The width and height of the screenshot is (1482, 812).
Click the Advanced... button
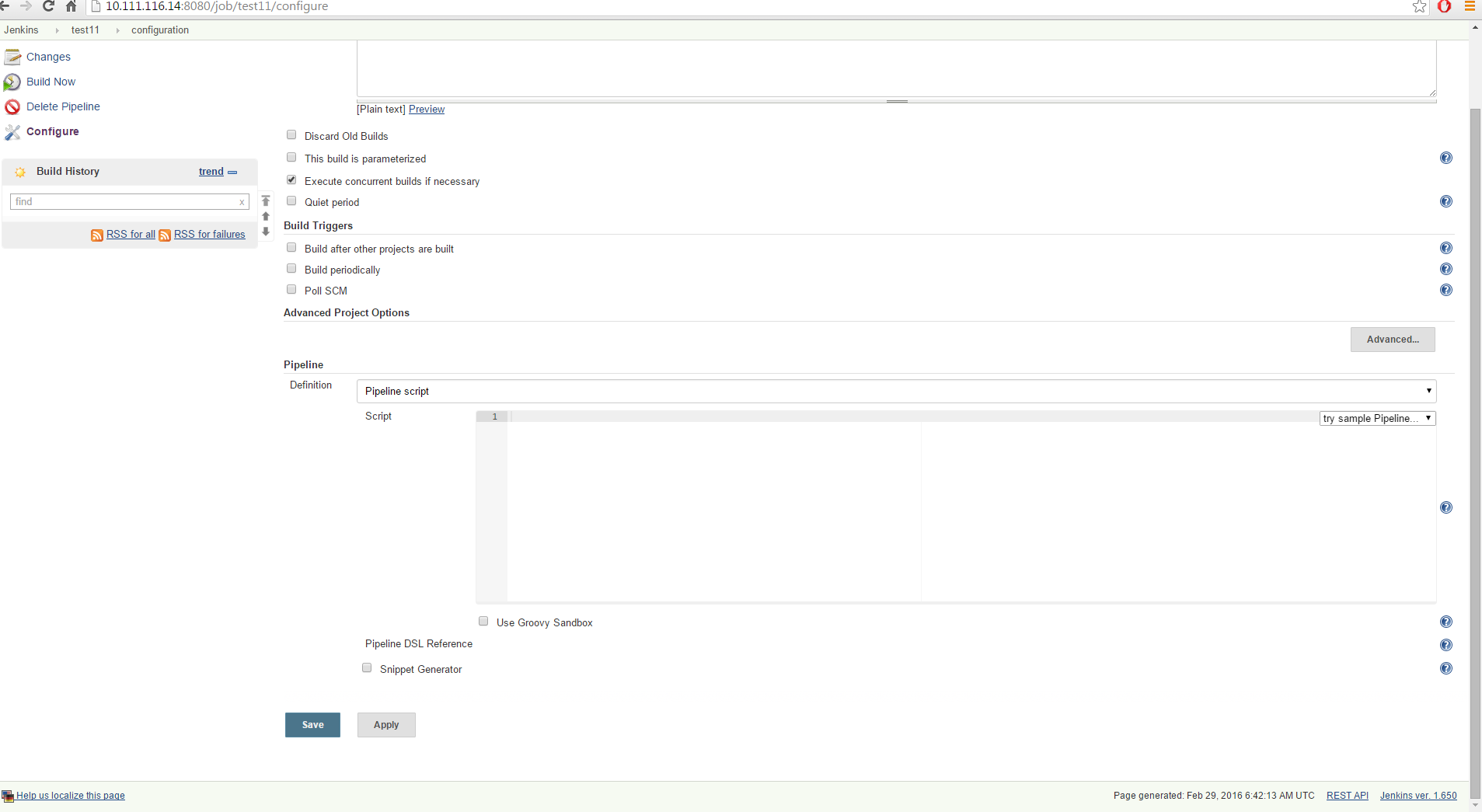click(1392, 340)
